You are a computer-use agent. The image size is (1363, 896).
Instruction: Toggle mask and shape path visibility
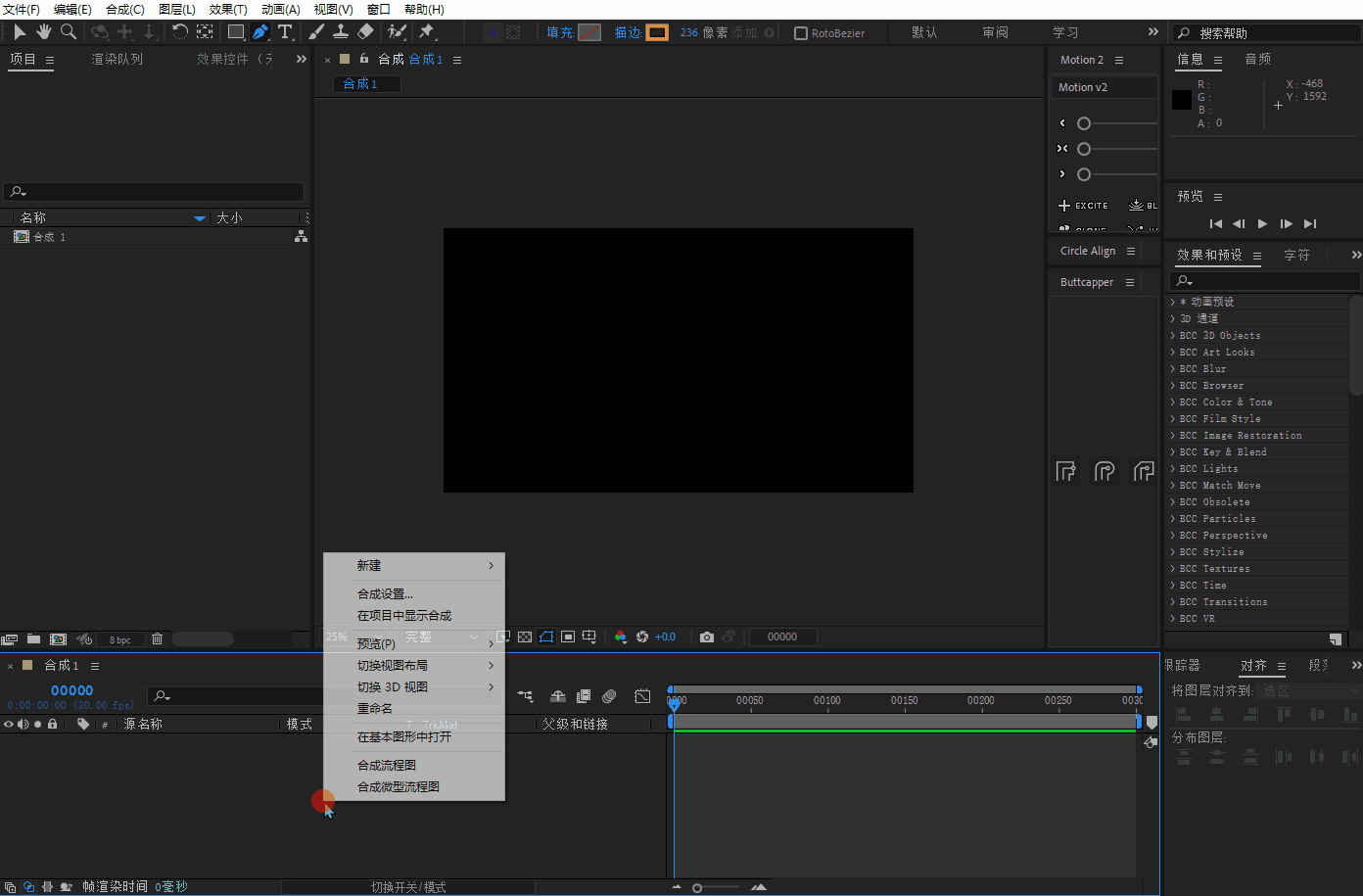tap(546, 637)
